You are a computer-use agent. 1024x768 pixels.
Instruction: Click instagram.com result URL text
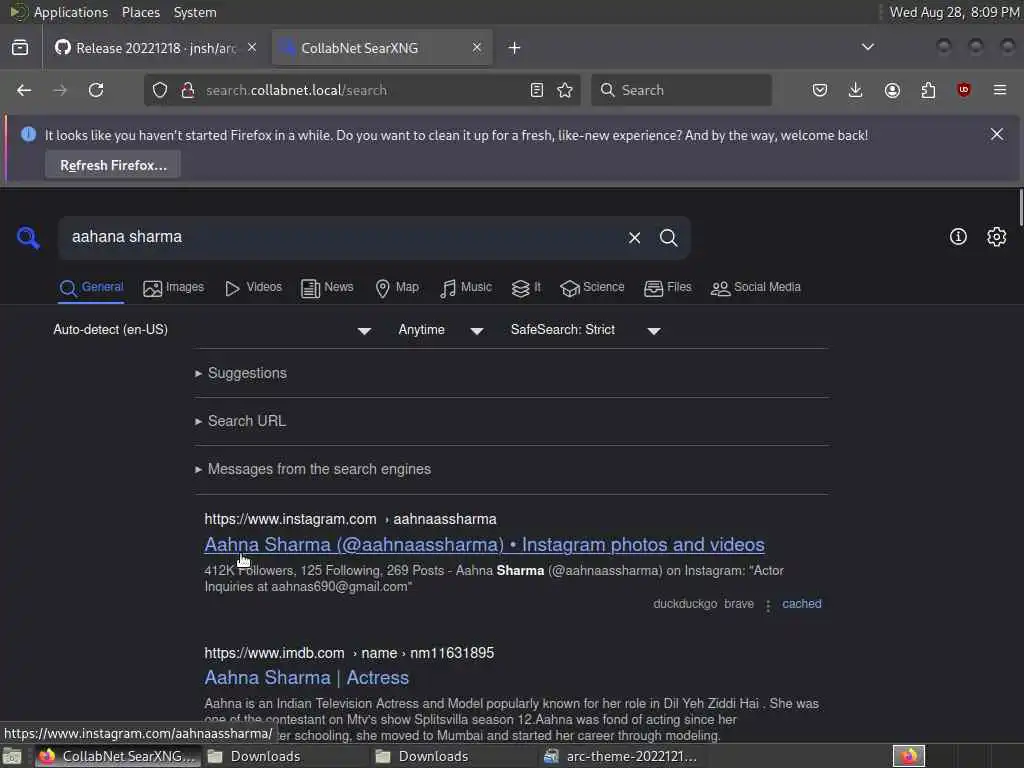[350, 519]
